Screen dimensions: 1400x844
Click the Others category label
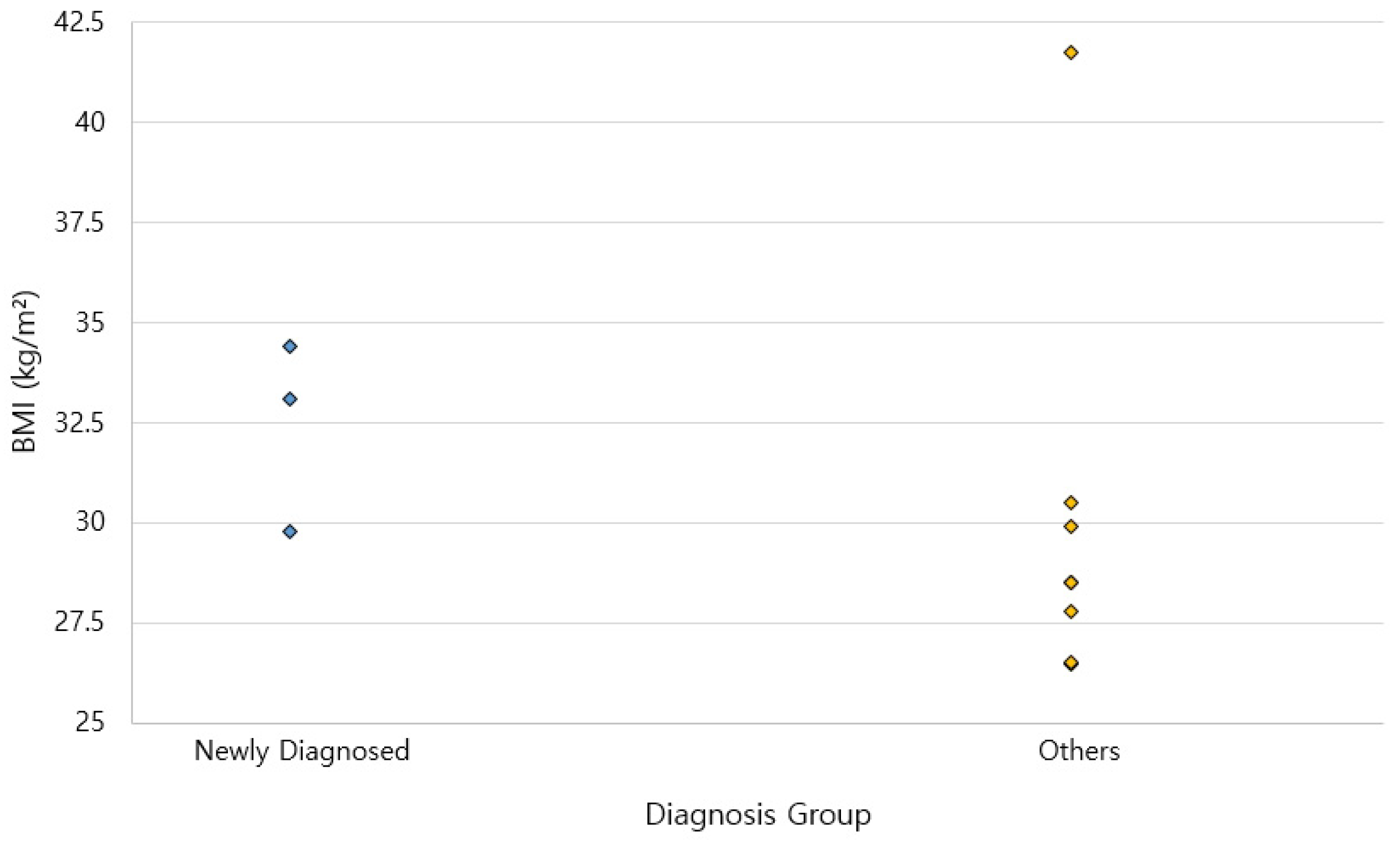click(x=1079, y=751)
